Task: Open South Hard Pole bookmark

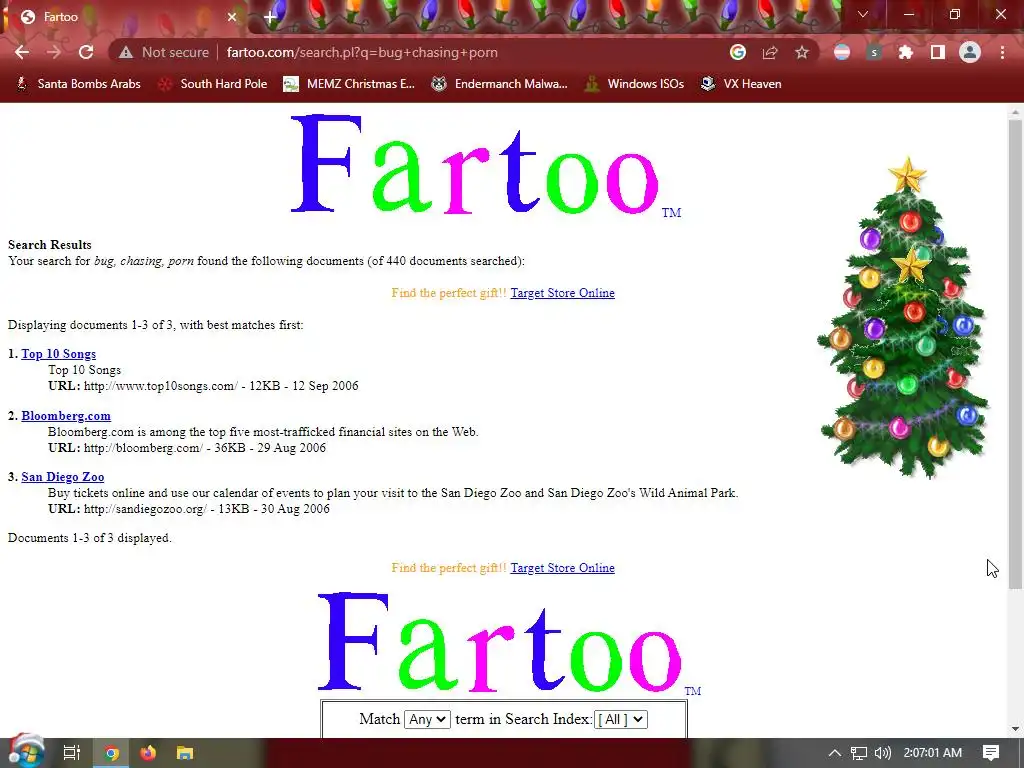Action: tap(214, 84)
